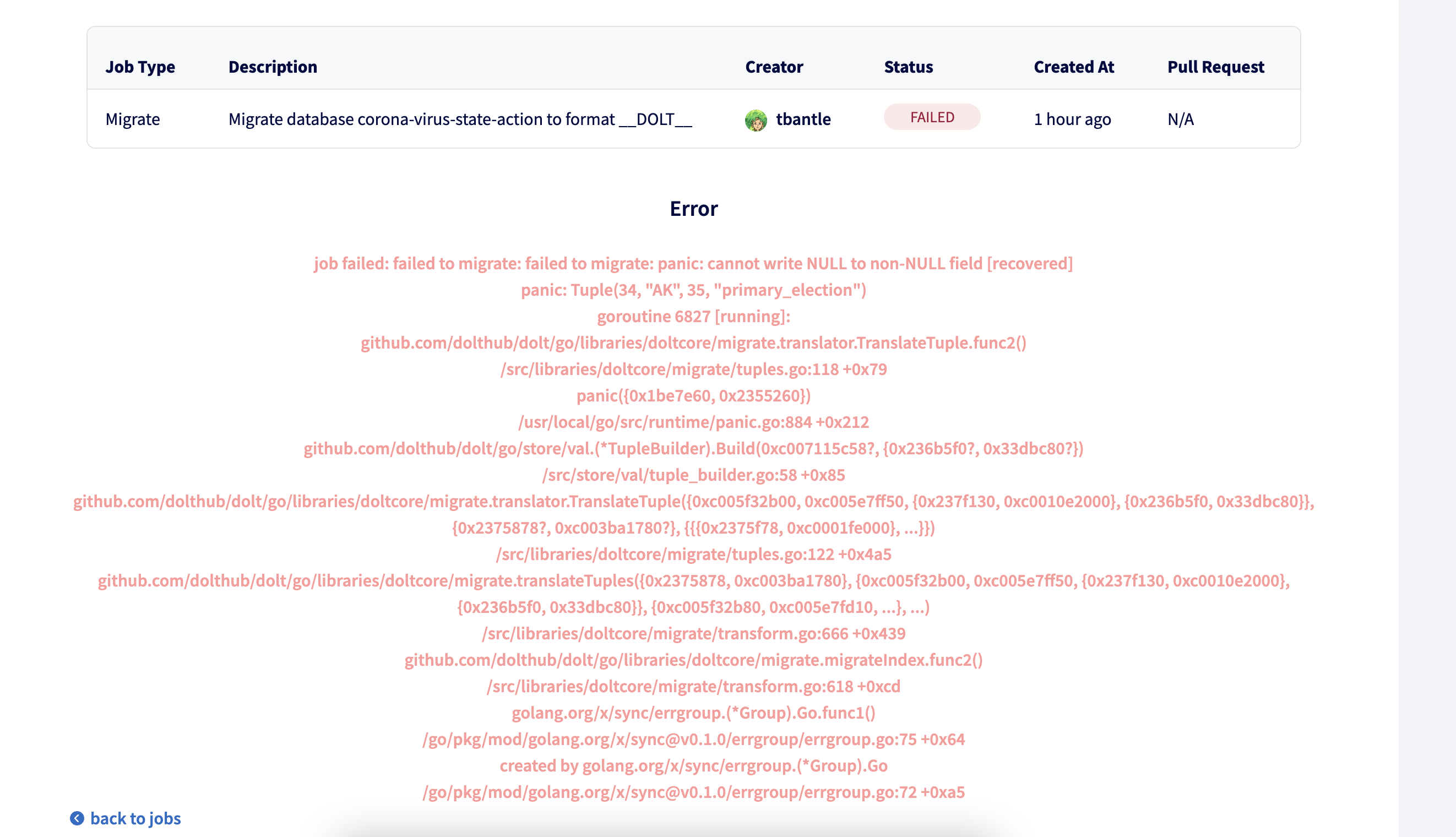The image size is (1456, 837).
Task: Click tbantle's profile avatar
Action: point(756,119)
